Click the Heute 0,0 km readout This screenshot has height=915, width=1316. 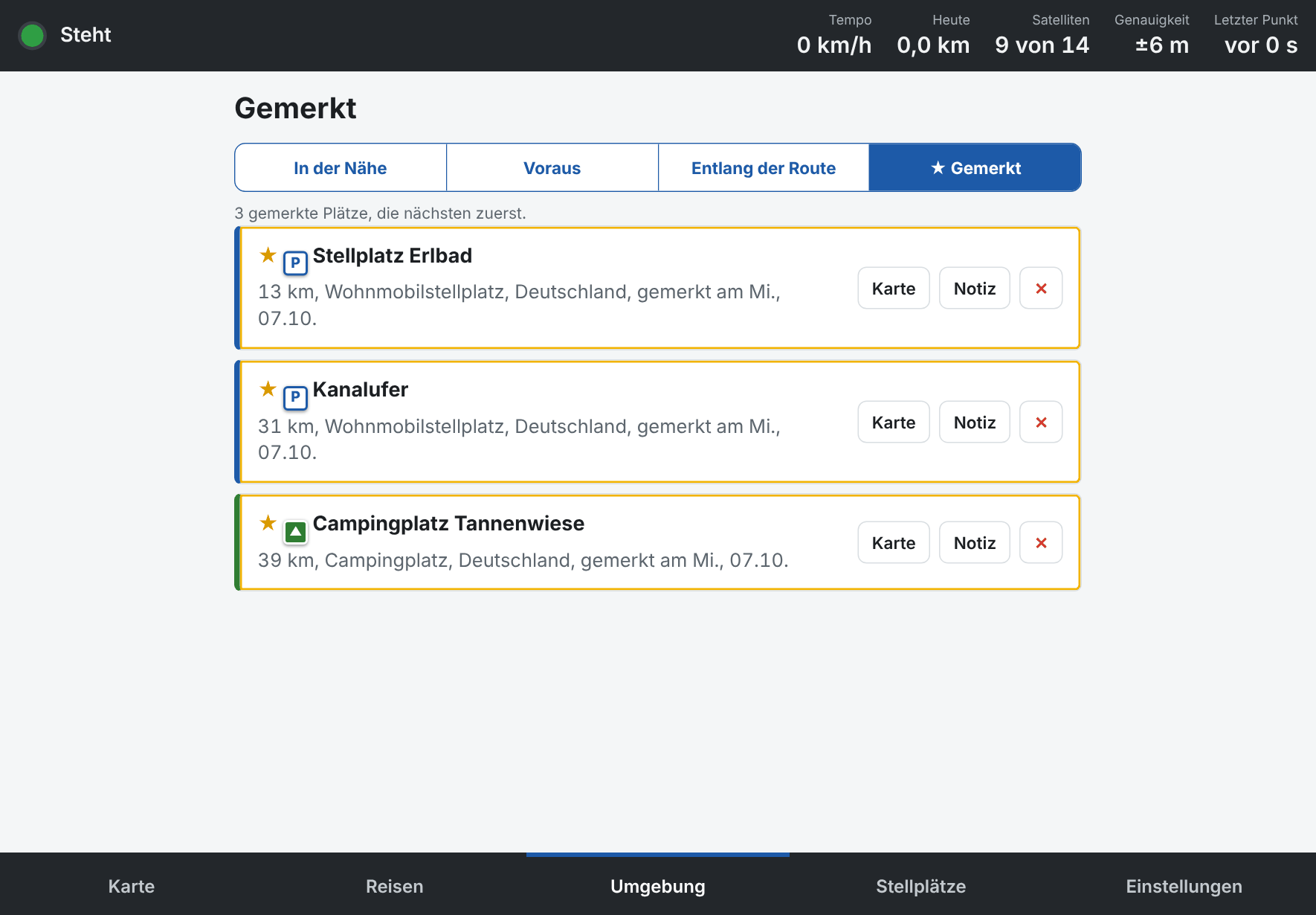click(x=933, y=35)
